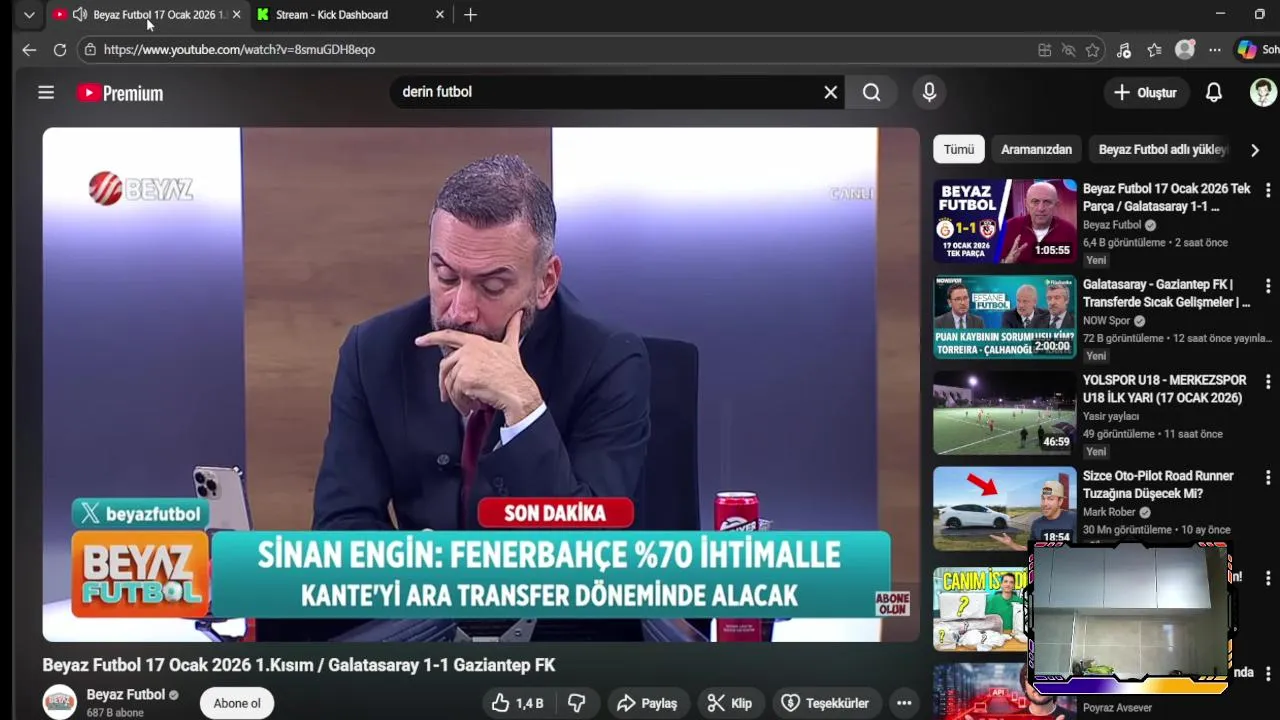The height and width of the screenshot is (720, 1280).
Task: Start voice search with the microphone icon
Action: (x=929, y=92)
